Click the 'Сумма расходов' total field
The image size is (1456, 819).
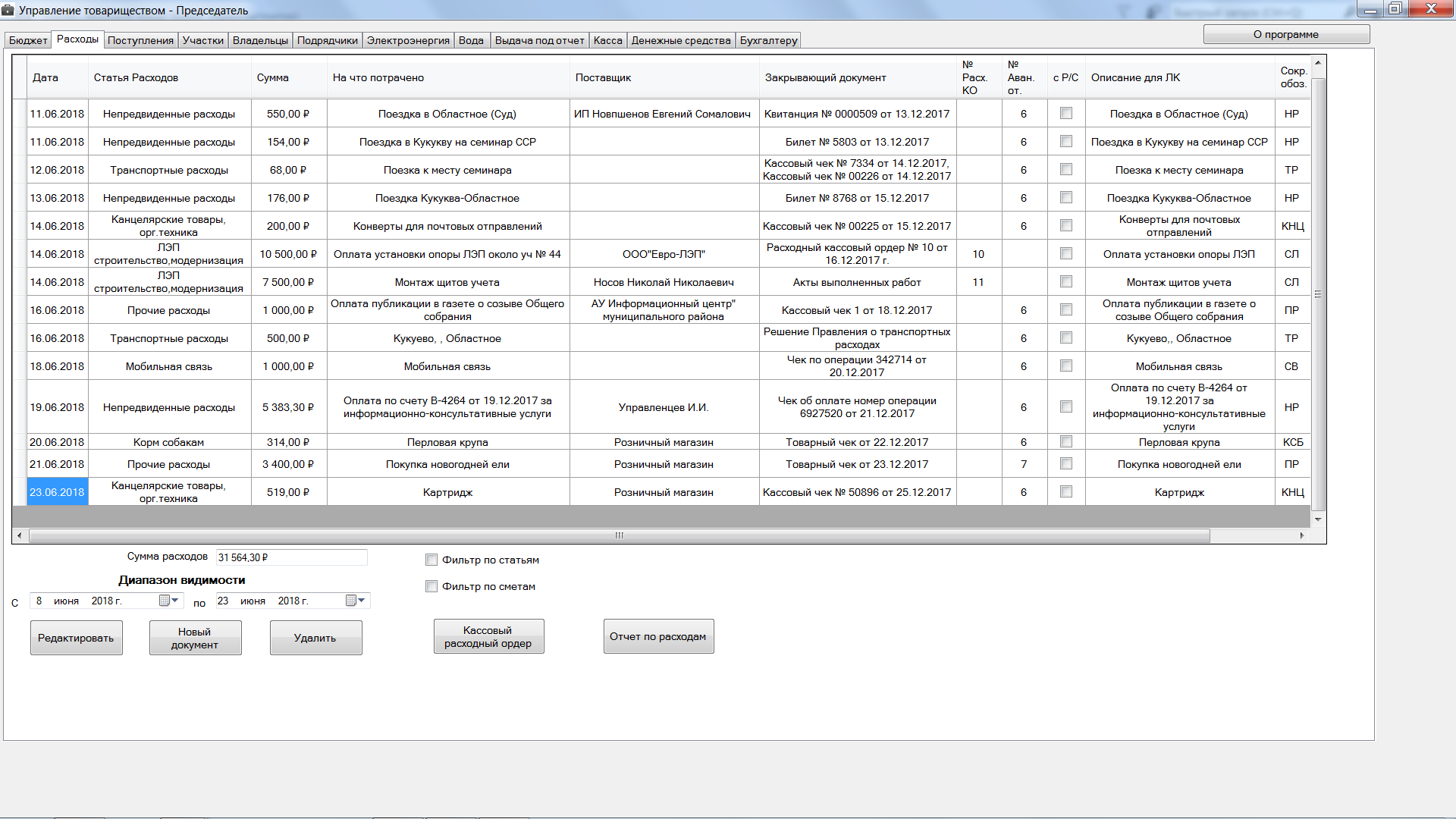pyautogui.click(x=291, y=557)
